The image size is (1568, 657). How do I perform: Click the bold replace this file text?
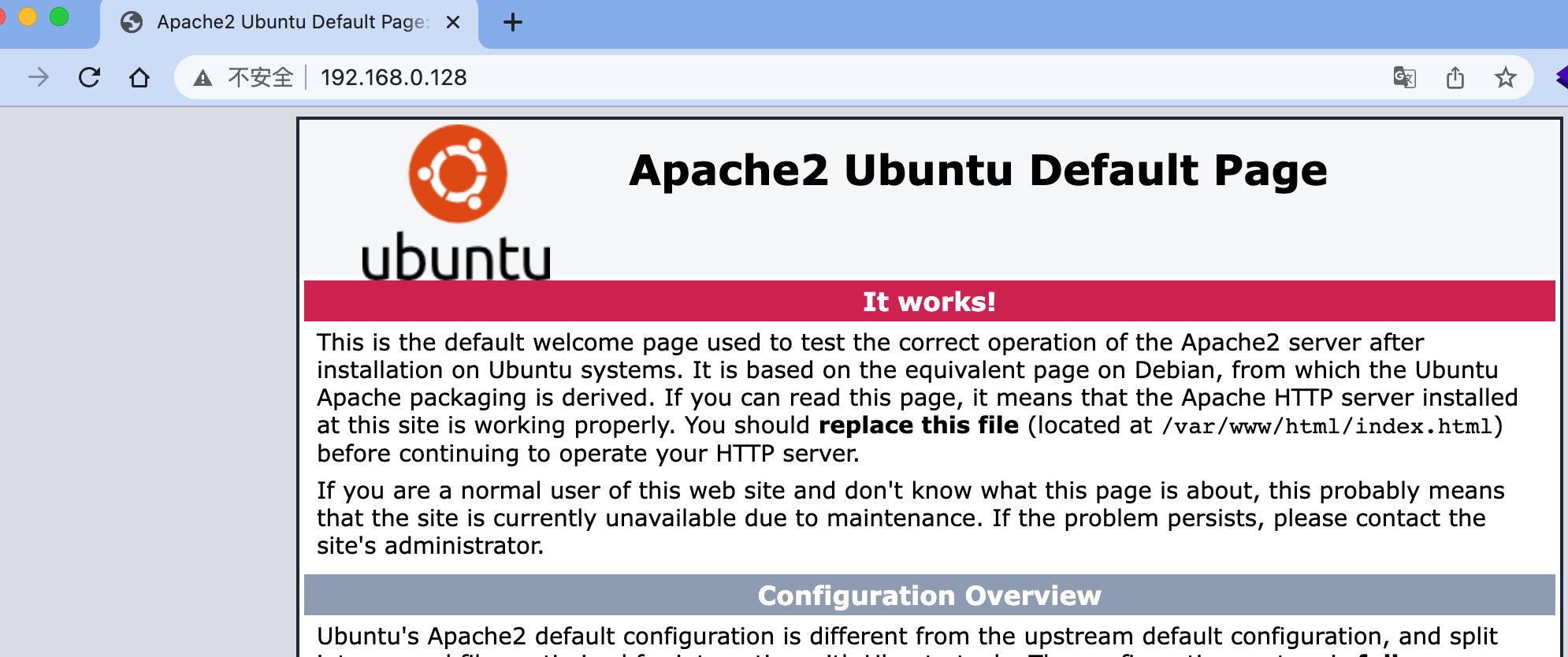pos(918,425)
